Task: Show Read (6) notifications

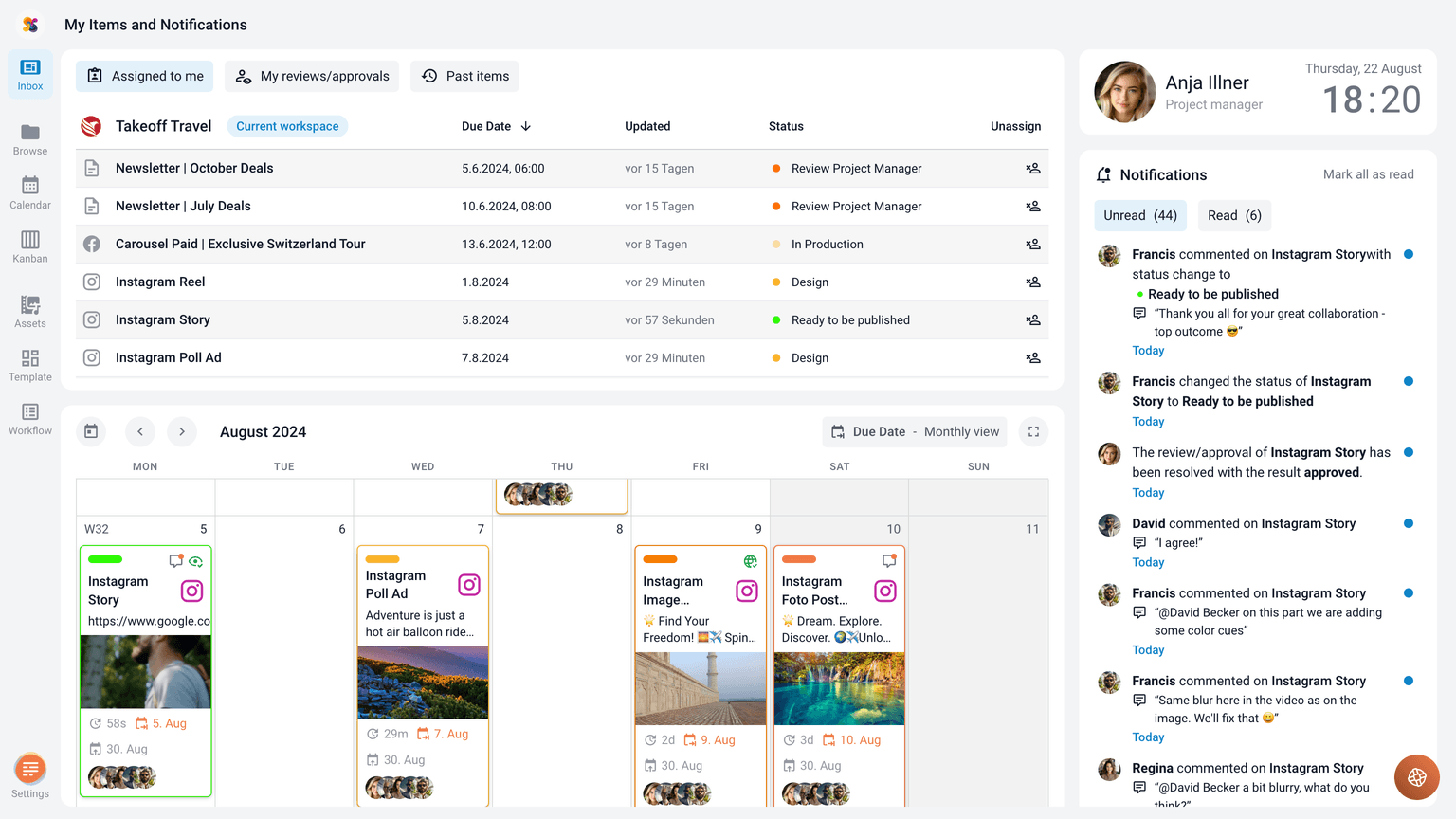Action: [x=1234, y=215]
